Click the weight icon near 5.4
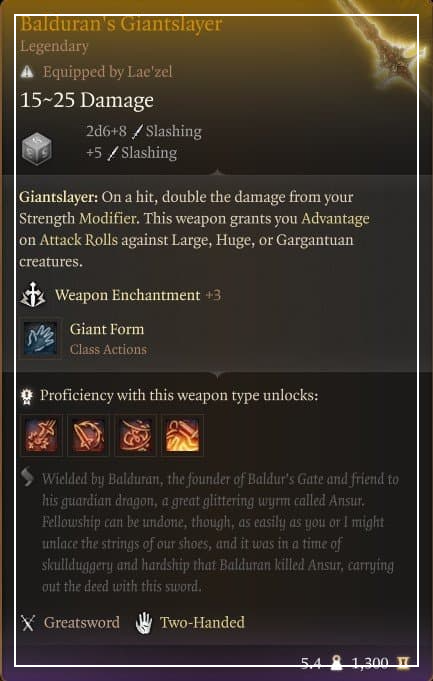 pos(336,663)
